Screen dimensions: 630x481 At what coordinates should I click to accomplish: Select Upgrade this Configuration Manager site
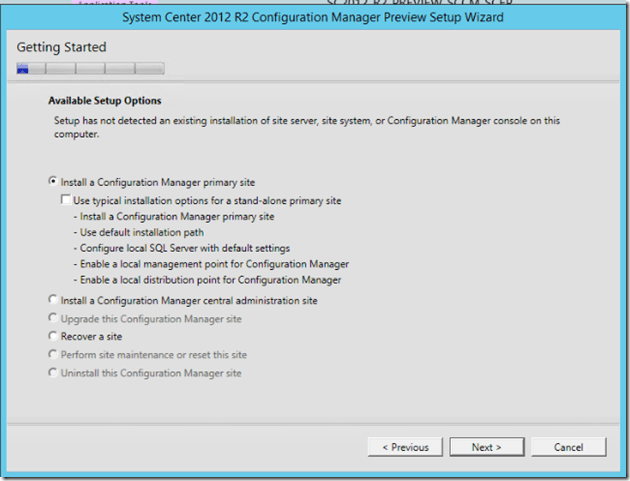tap(53, 318)
